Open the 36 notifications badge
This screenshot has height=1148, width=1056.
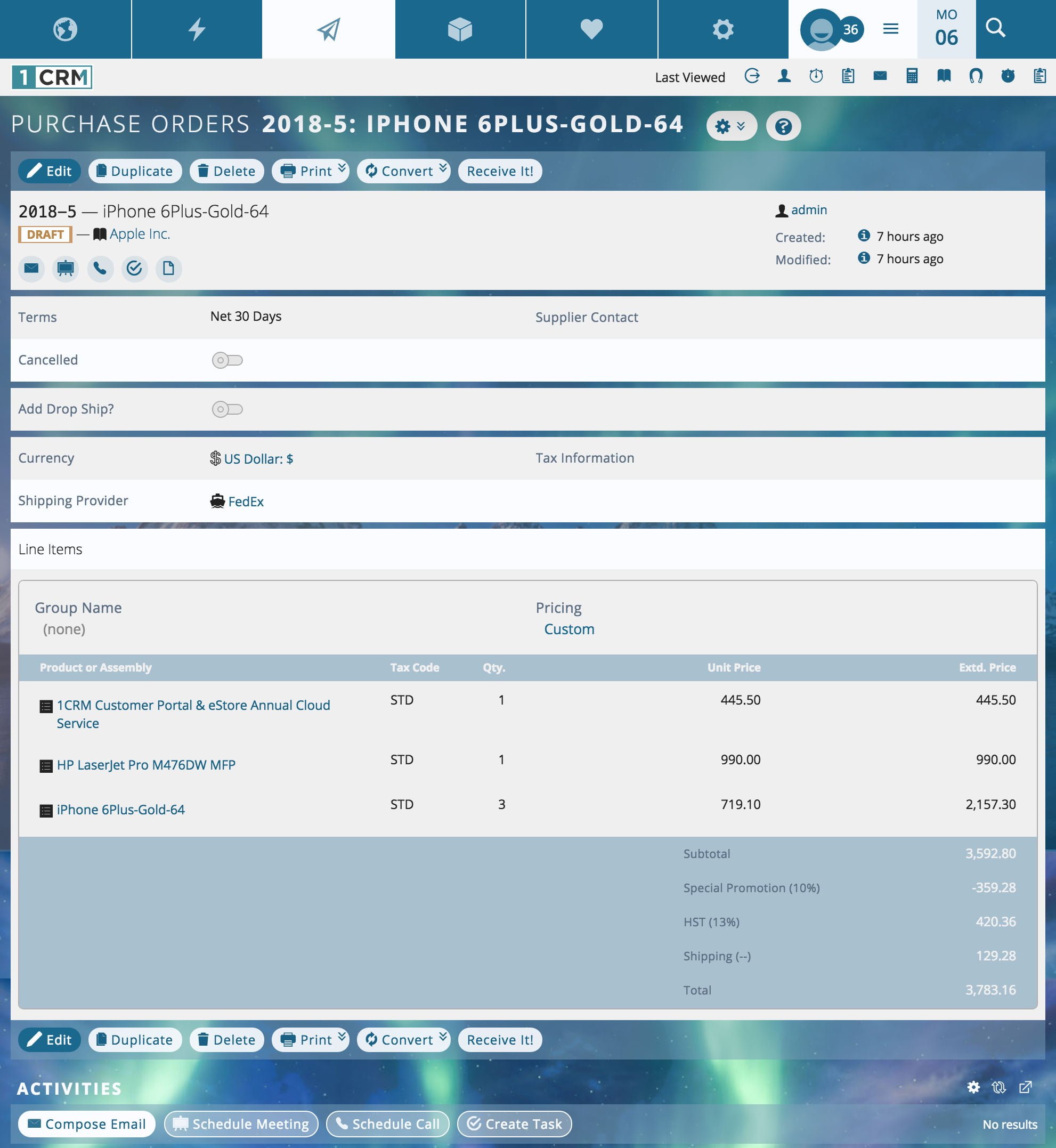coord(851,29)
